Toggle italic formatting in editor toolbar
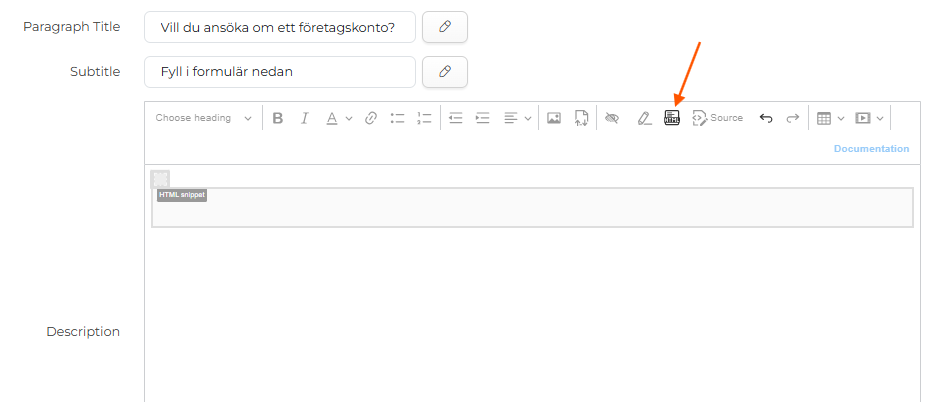The image size is (931, 402). [305, 118]
